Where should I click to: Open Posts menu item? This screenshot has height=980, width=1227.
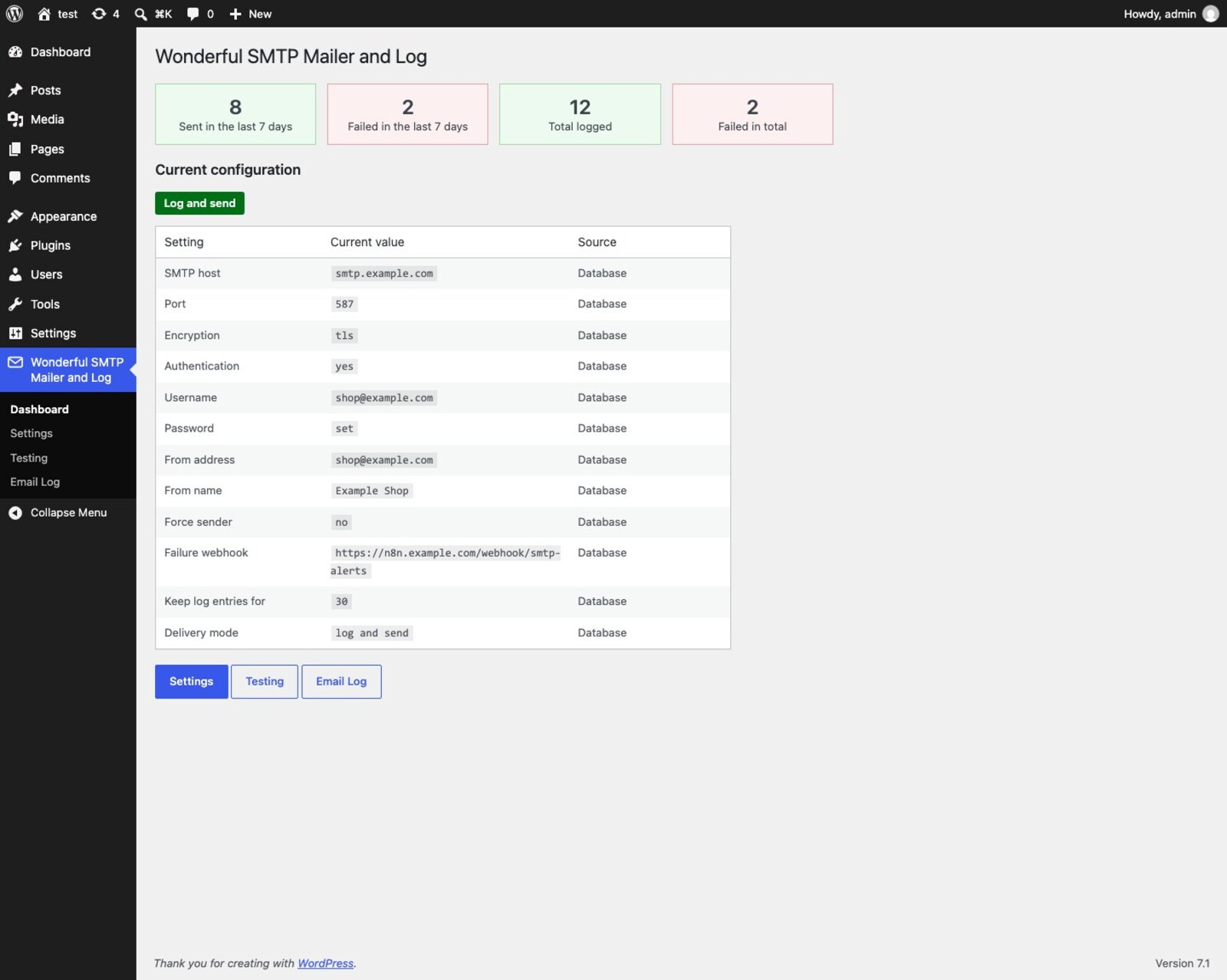point(68,90)
